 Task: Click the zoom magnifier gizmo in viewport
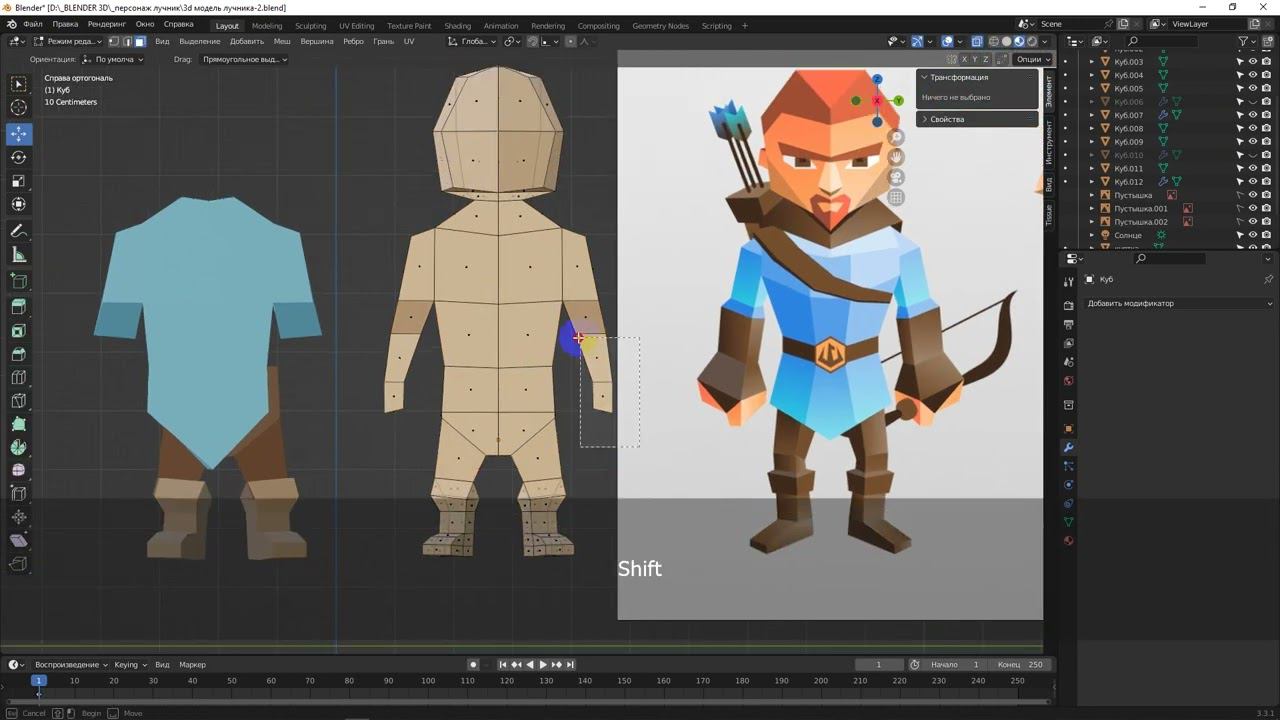(x=896, y=137)
